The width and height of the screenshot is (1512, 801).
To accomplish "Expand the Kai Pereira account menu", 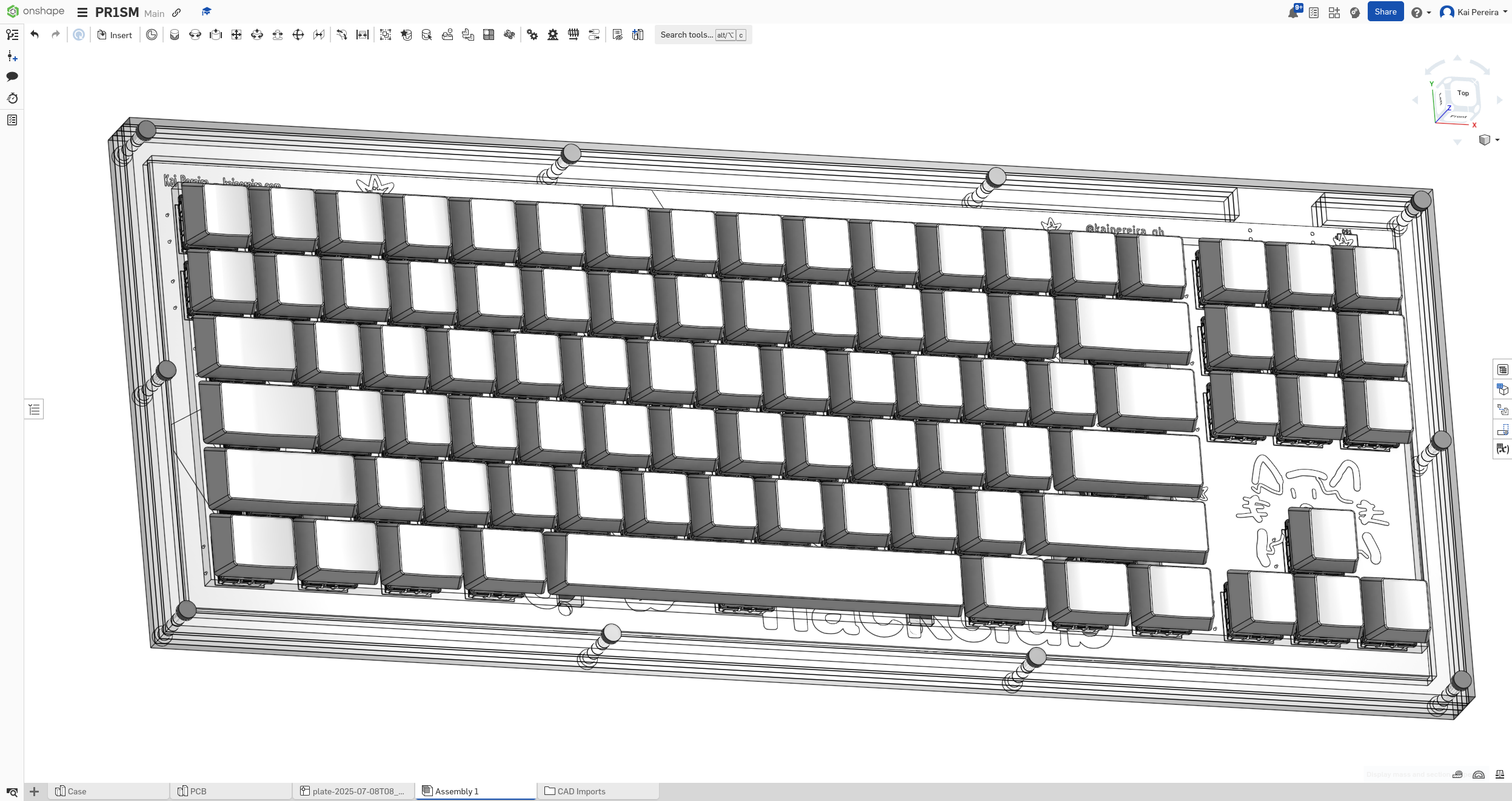I will (1474, 12).
